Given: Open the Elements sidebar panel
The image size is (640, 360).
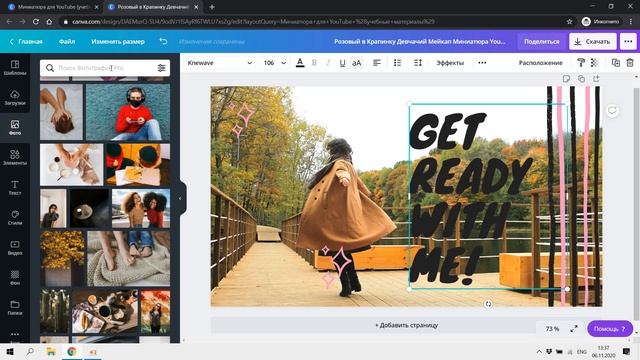Looking at the screenshot, I should 15,158.
